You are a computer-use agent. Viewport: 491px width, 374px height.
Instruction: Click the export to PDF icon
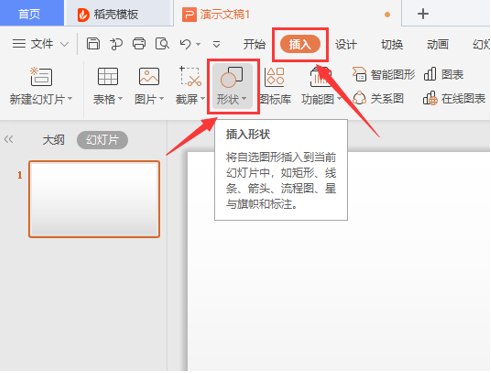pyautogui.click(x=116, y=44)
